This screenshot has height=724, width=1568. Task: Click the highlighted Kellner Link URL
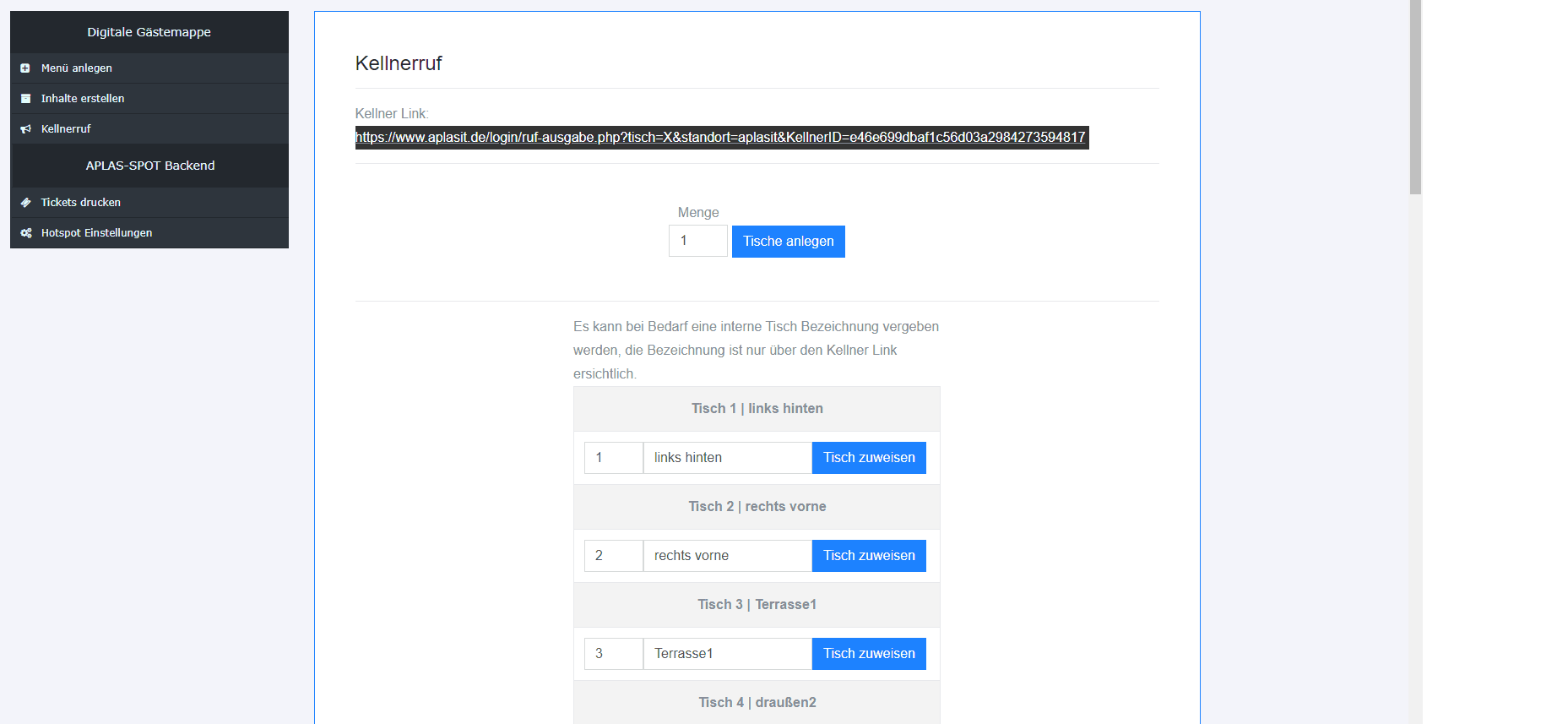[x=721, y=138]
